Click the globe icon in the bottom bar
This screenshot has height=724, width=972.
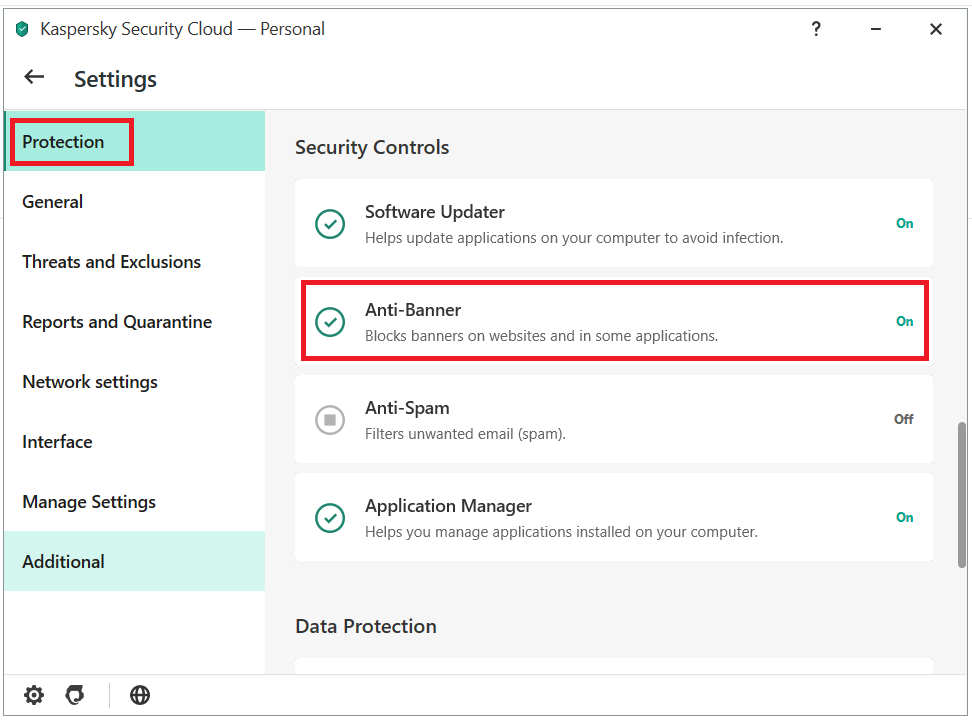(139, 695)
